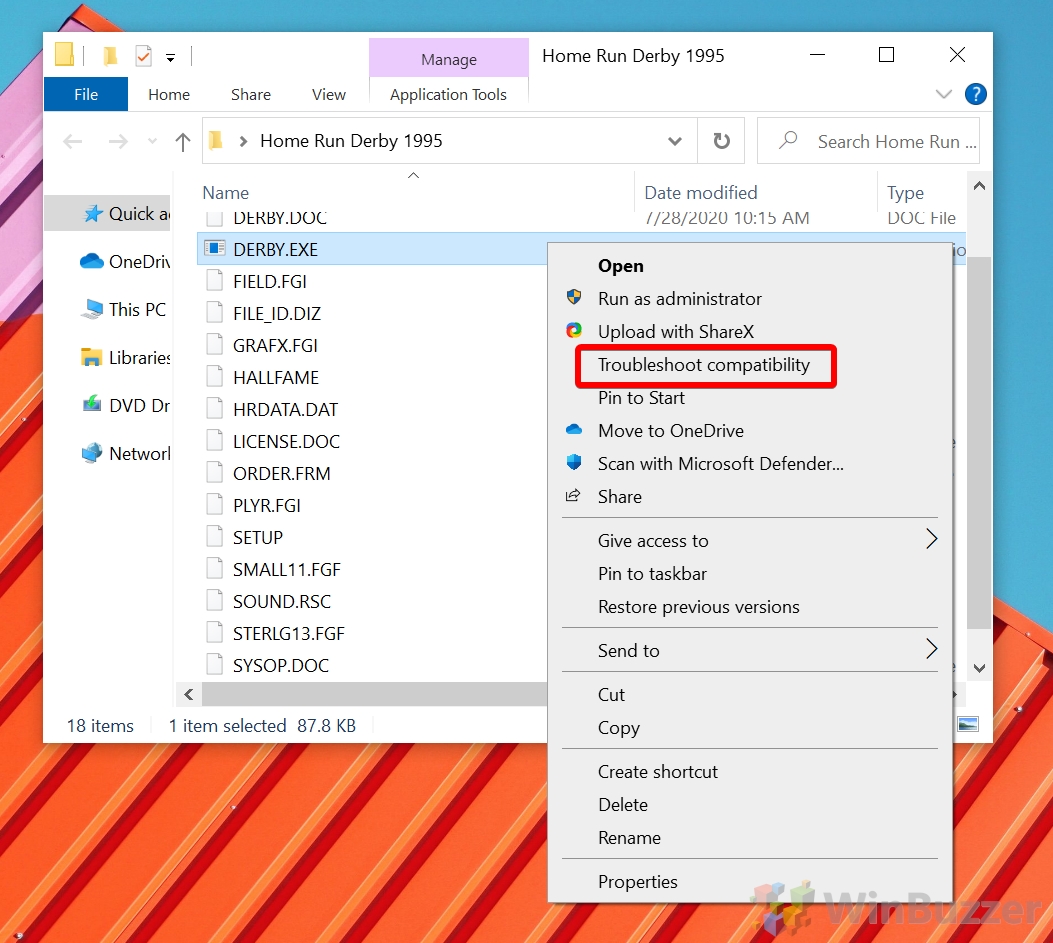The height and width of the screenshot is (943, 1053).
Task: Click the Help question mark icon
Action: pos(975,94)
